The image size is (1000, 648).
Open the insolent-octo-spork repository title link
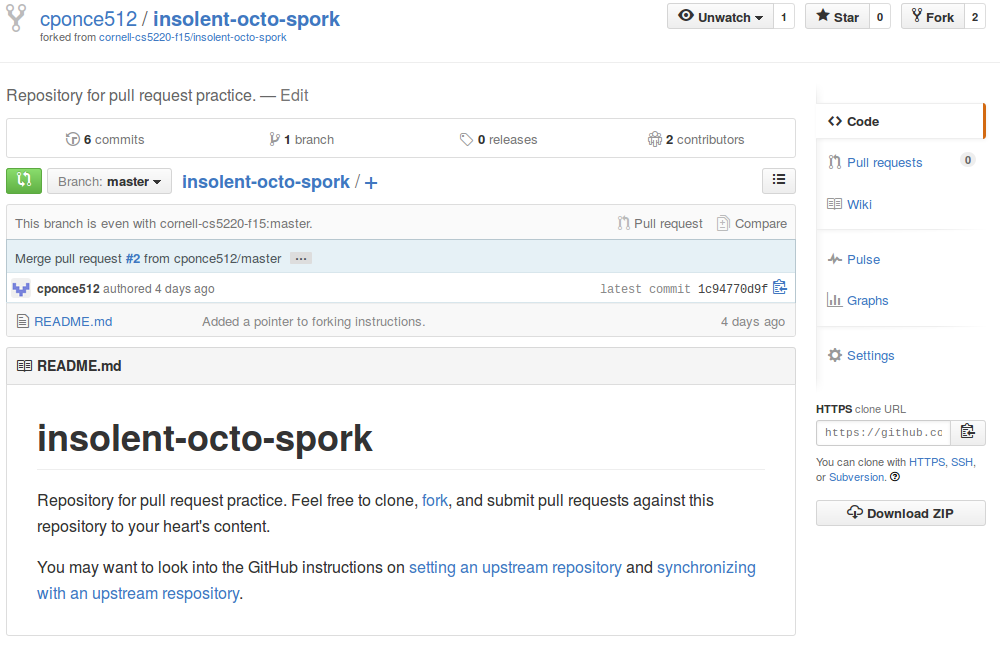click(x=246, y=19)
